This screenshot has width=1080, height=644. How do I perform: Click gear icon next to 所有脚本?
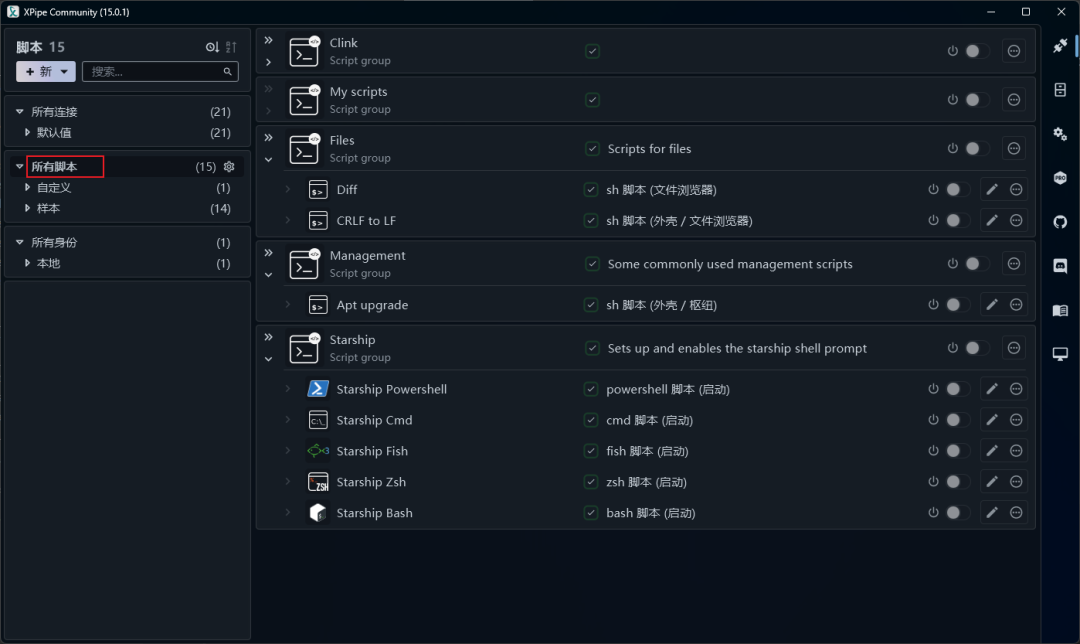tap(229, 167)
